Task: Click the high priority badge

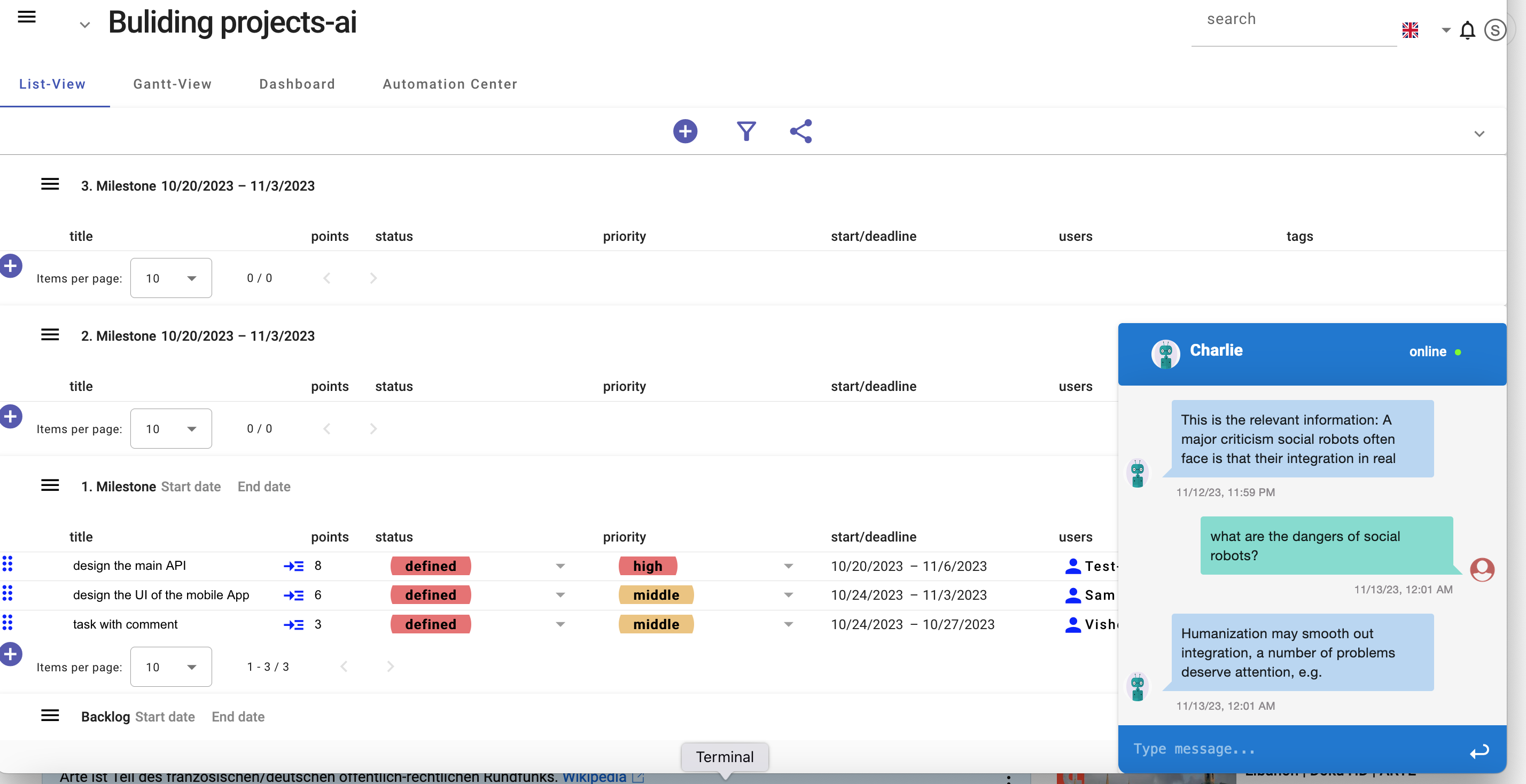Action: [647, 566]
